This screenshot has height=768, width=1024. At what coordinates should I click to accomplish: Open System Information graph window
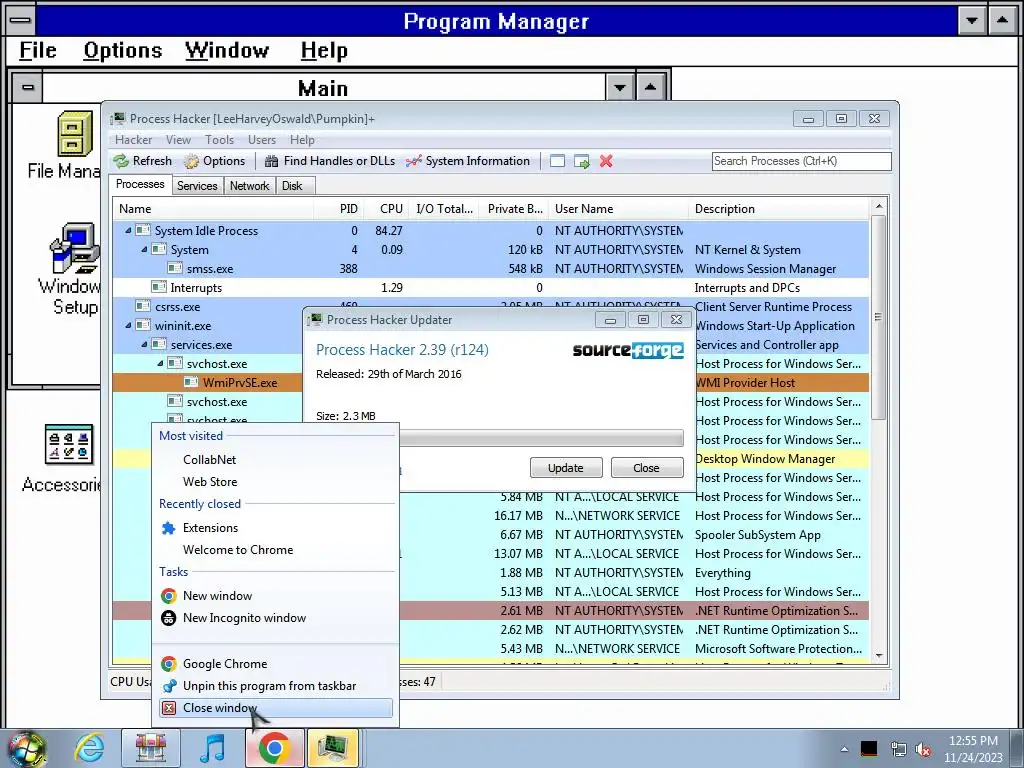[468, 161]
